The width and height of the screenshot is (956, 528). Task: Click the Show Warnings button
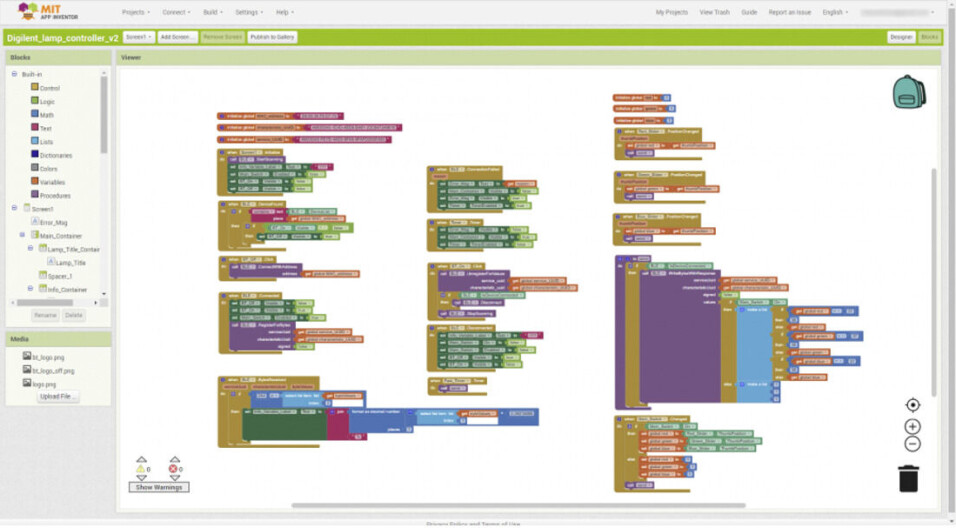[x=159, y=487]
